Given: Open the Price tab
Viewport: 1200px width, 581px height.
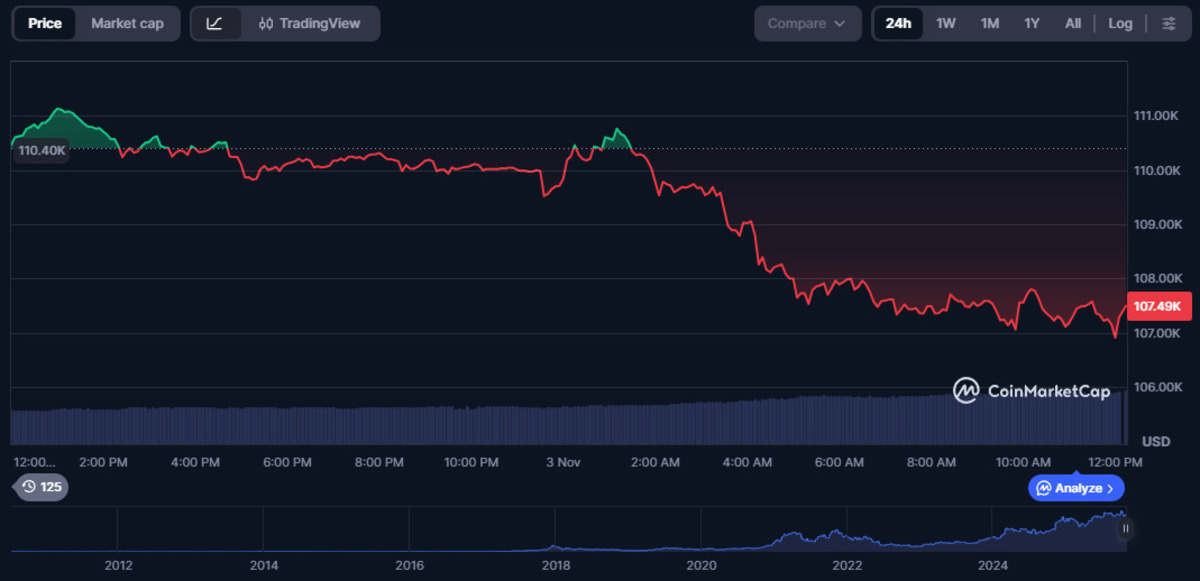Looking at the screenshot, I should click(x=45, y=24).
